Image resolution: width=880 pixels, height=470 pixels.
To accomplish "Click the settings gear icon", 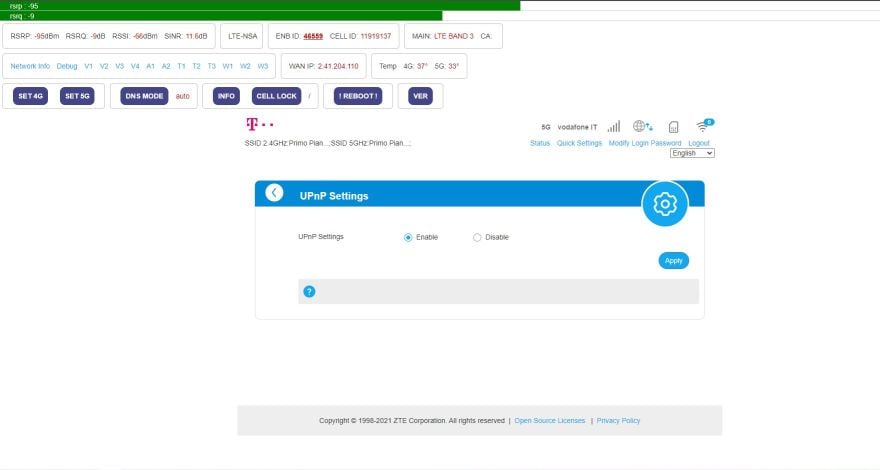I will point(664,204).
